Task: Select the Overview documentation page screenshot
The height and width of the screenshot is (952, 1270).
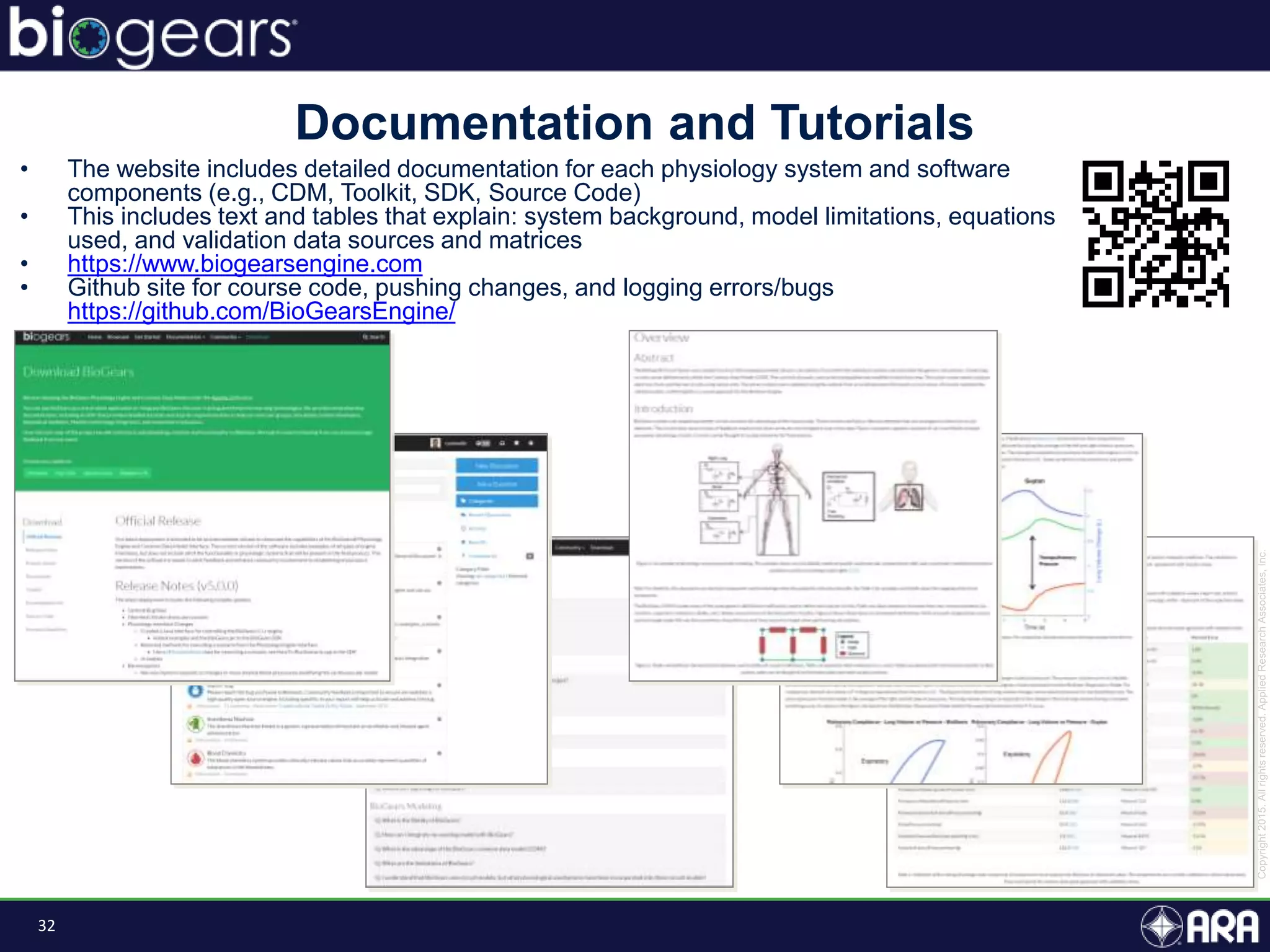Action: pos(813,506)
